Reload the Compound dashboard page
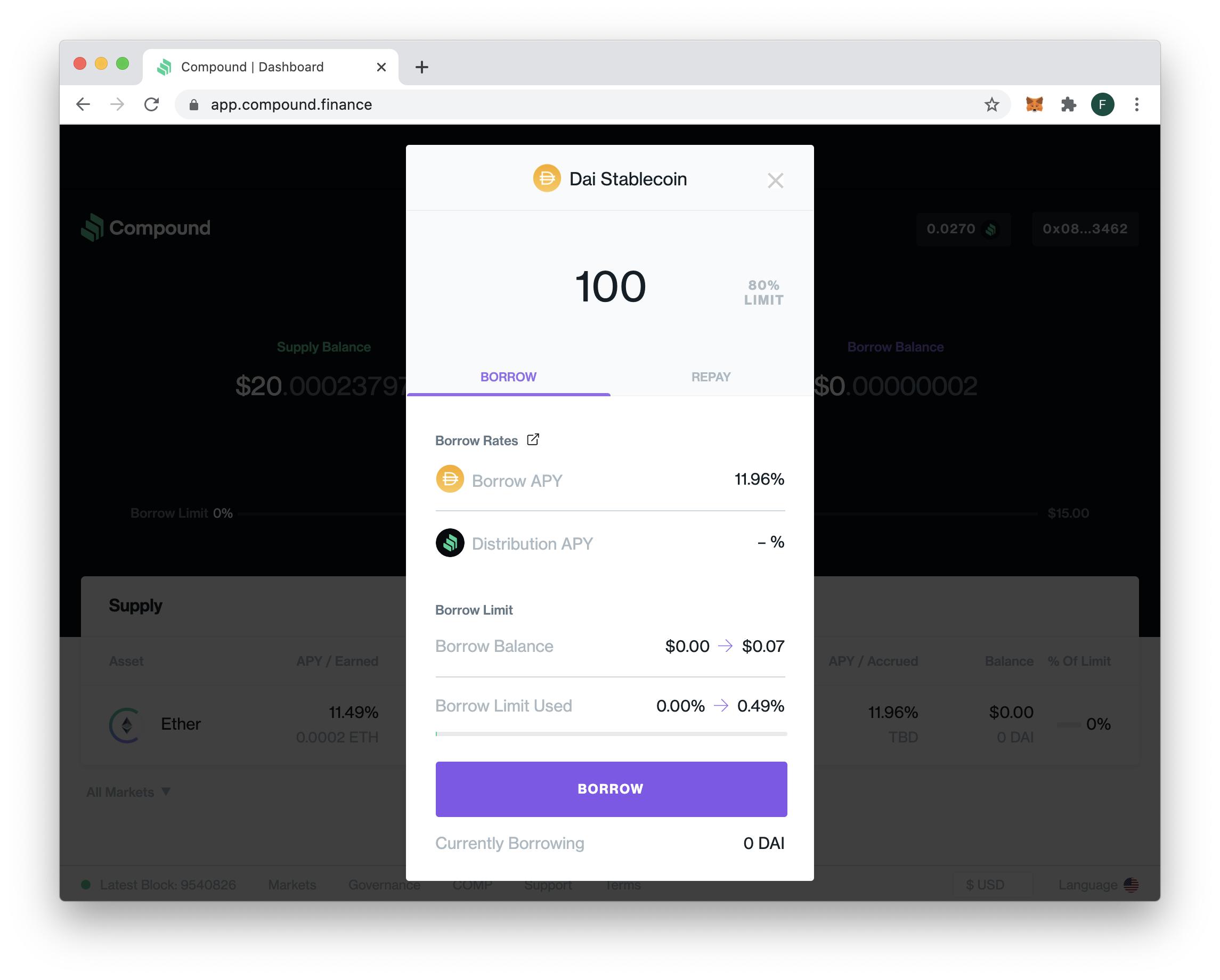Viewport: 1220px width, 980px height. click(x=152, y=105)
